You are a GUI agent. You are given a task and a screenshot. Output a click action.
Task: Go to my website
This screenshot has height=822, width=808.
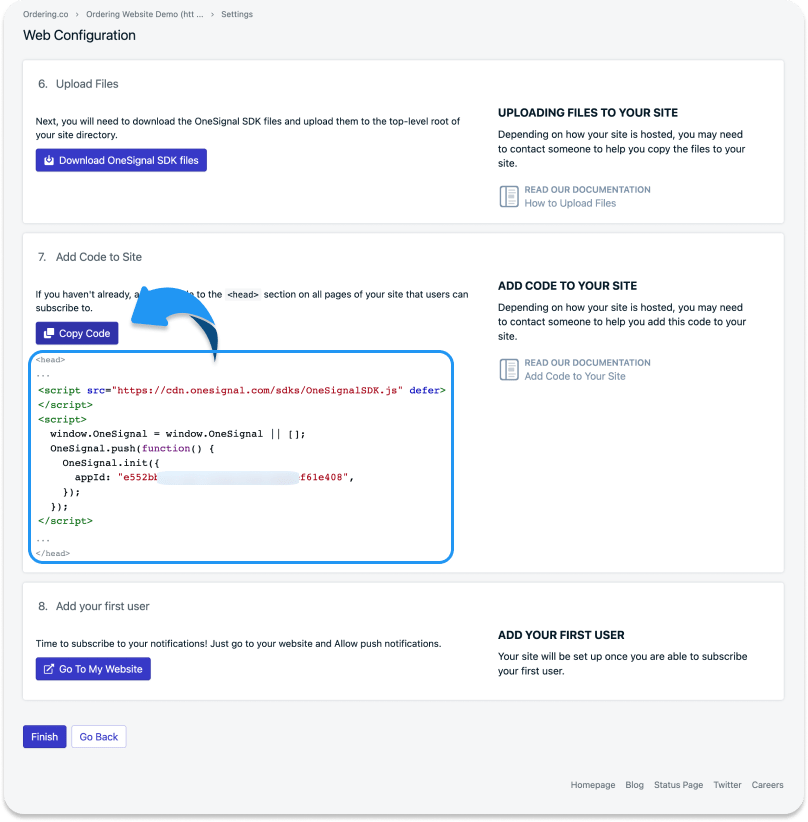pos(93,669)
